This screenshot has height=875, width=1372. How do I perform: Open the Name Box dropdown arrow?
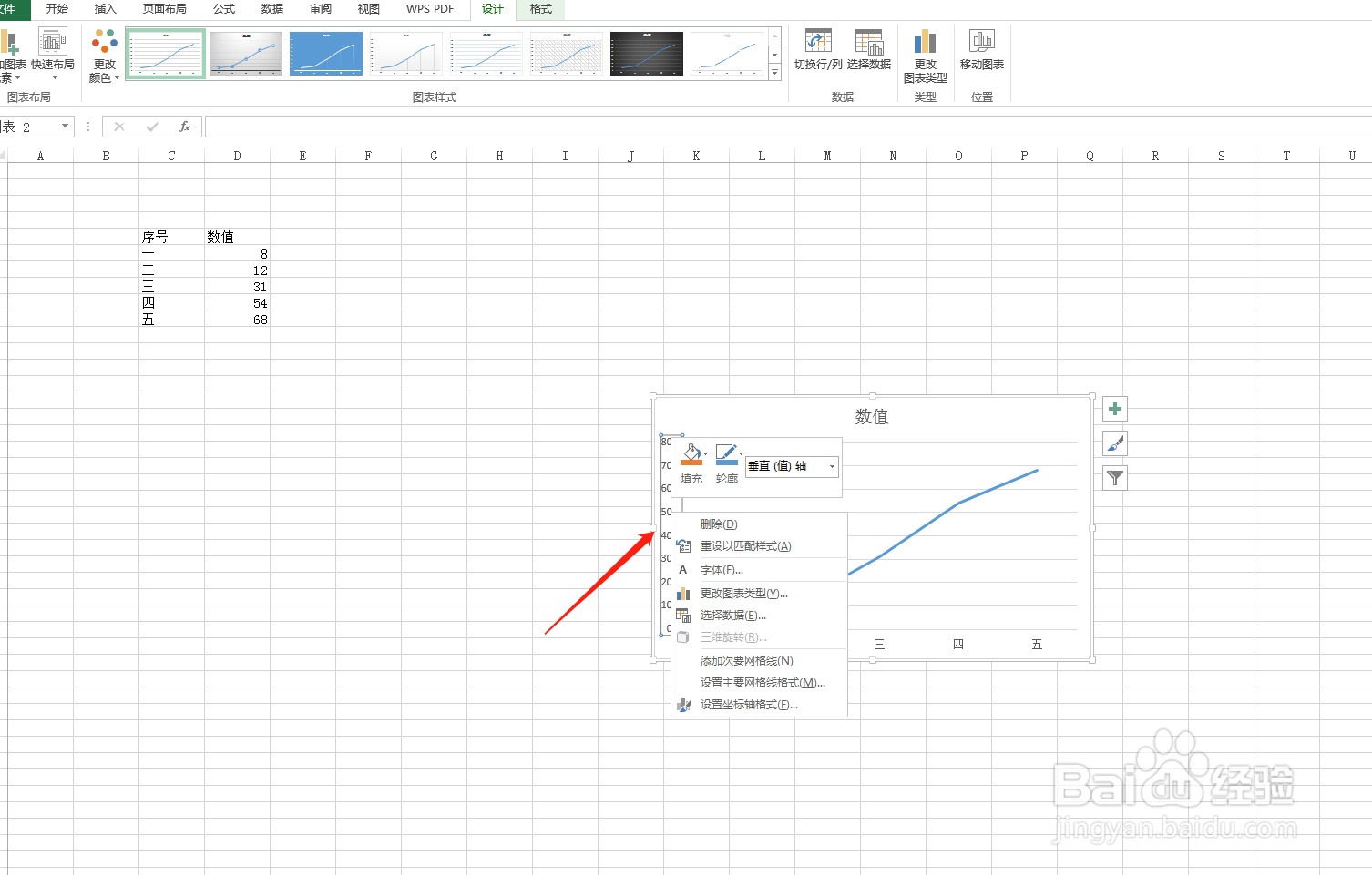[65, 127]
